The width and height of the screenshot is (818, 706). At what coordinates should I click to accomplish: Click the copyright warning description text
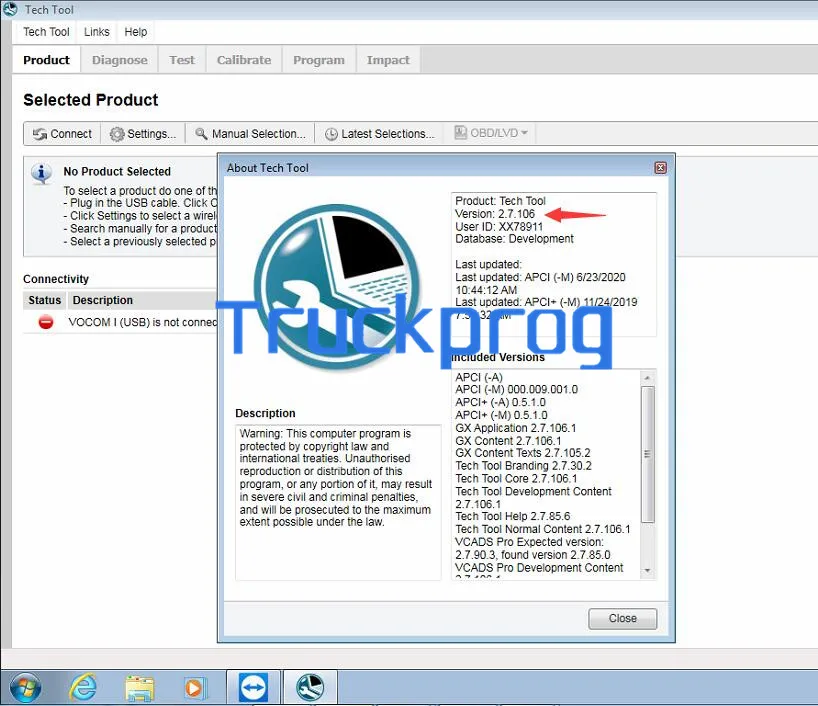(x=335, y=477)
